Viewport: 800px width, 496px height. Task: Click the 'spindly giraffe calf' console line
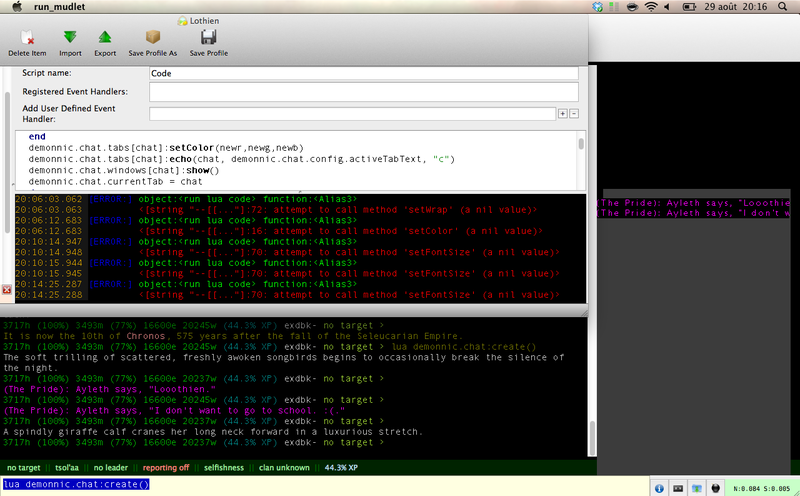point(213,432)
